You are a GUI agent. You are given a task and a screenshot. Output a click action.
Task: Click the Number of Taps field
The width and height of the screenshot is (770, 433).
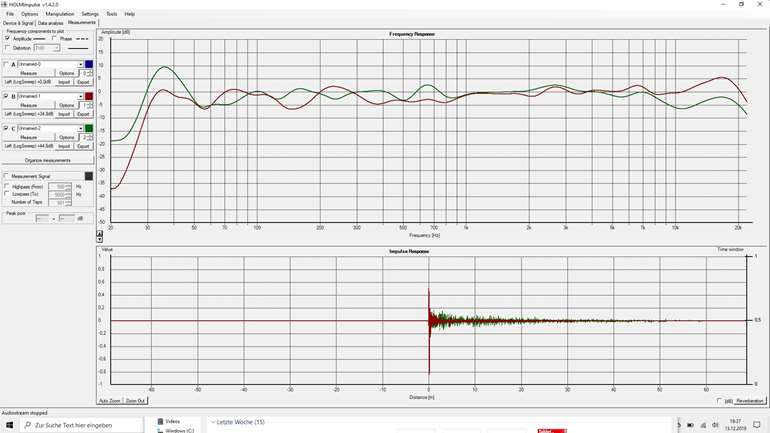tap(60, 202)
